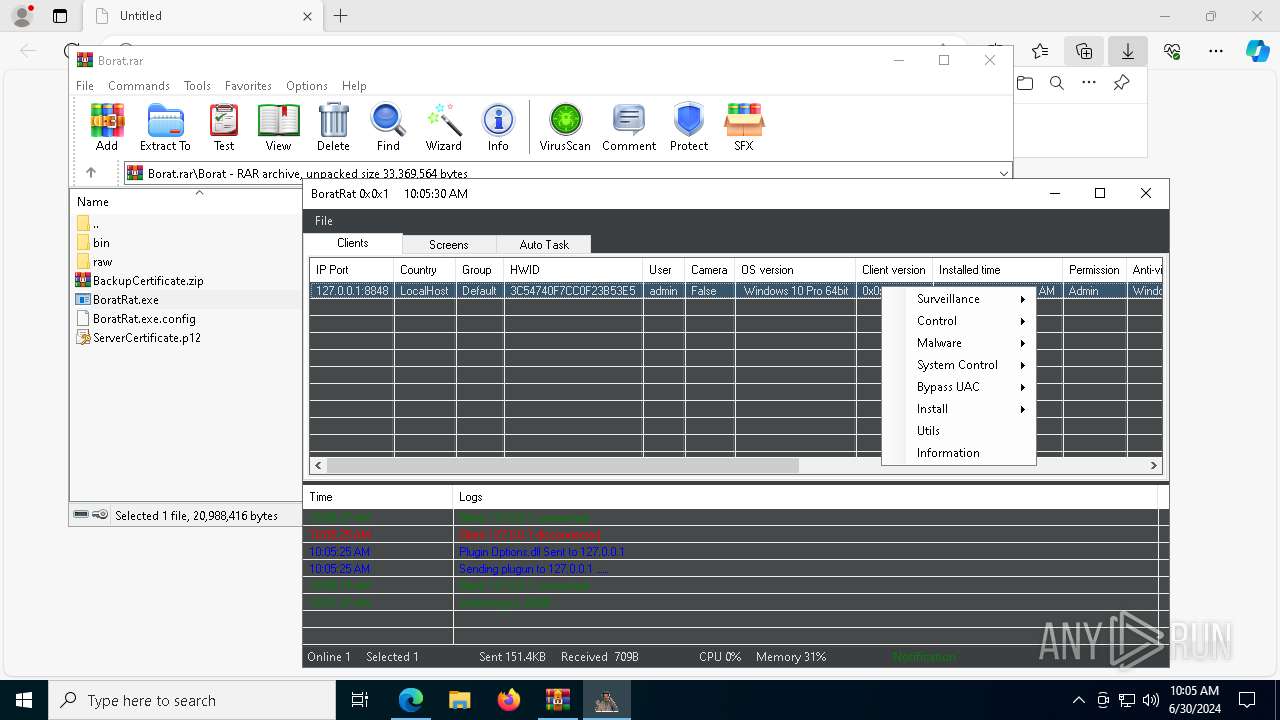
Task: Click the HWID column header
Action: pos(574,270)
